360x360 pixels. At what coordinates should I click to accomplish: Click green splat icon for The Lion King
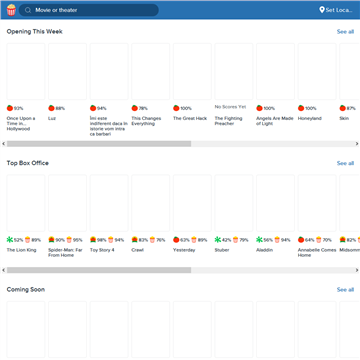(x=10, y=240)
